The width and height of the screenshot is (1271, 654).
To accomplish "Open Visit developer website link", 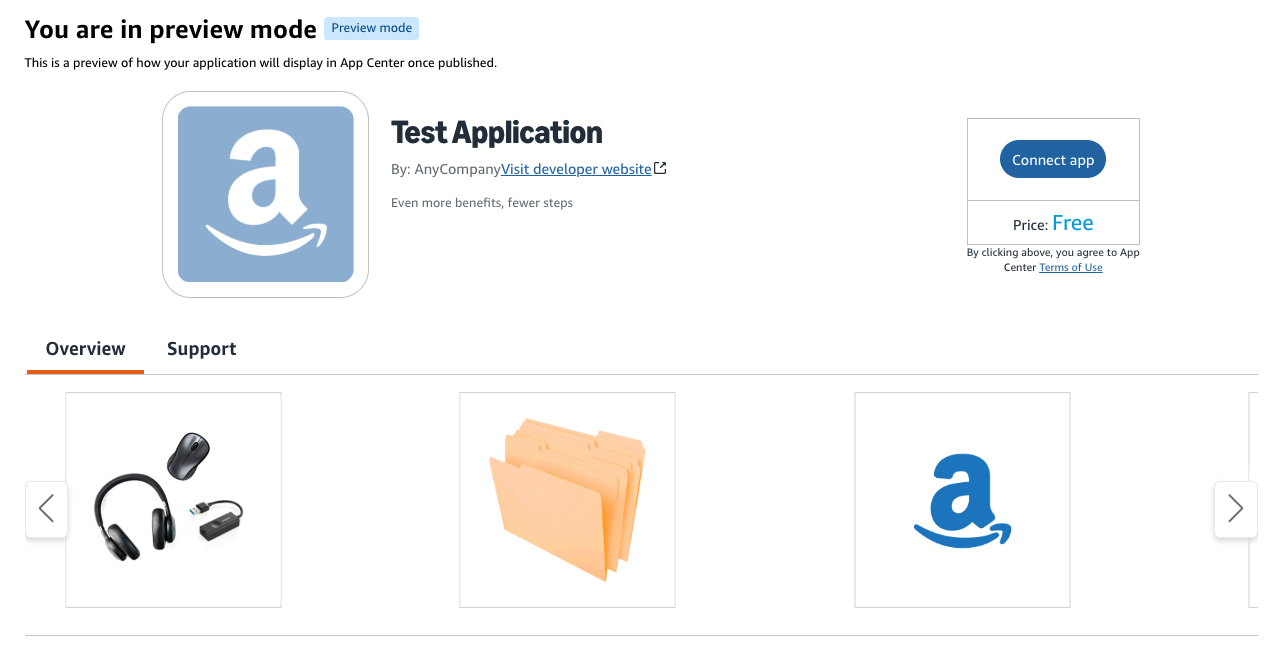I will tap(576, 169).
